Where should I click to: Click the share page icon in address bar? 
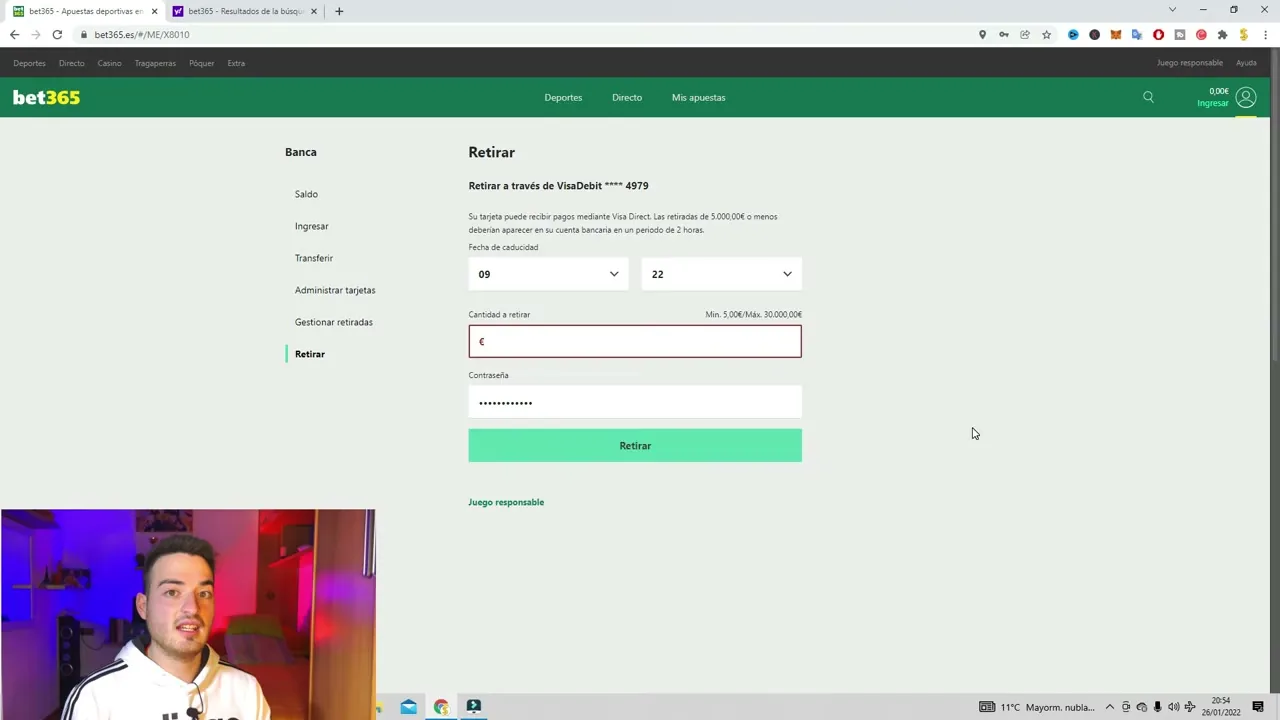coord(1025,34)
